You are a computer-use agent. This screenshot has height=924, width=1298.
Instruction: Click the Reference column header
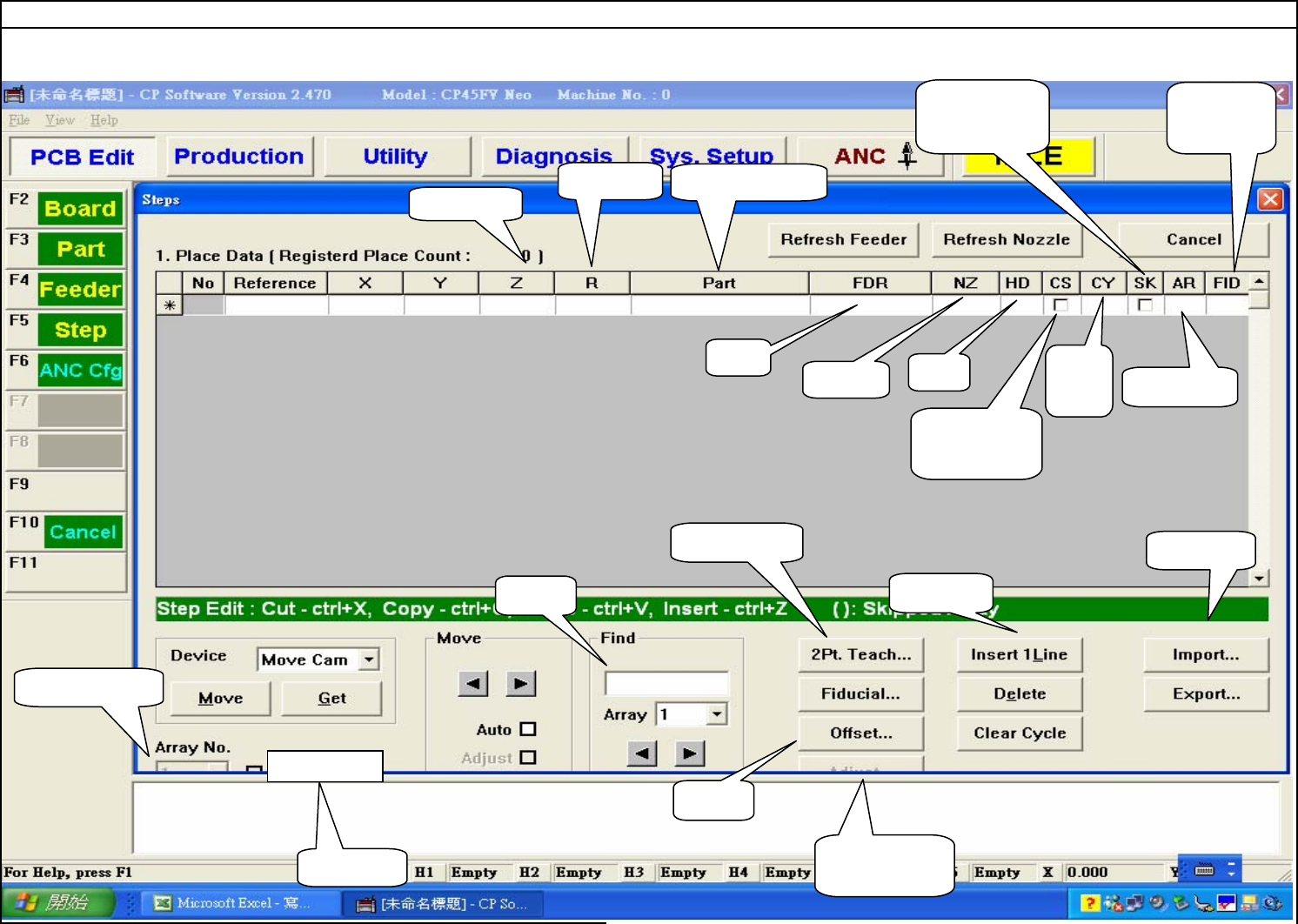click(276, 283)
